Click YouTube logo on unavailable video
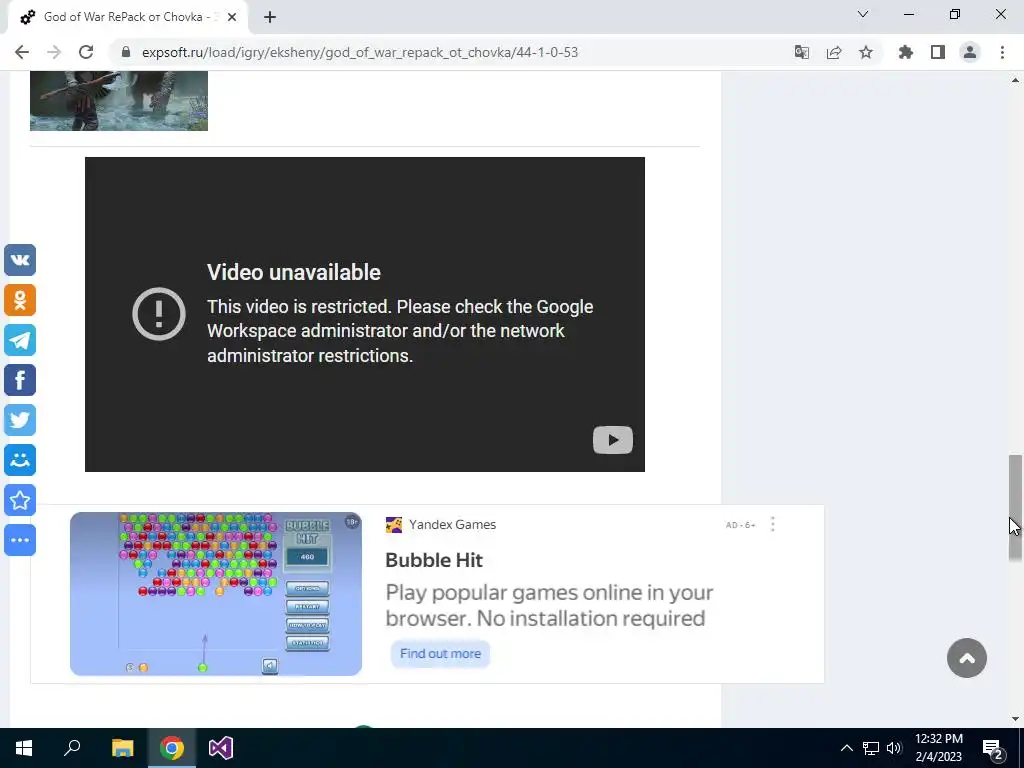Screen dimensions: 1024x768 coord(613,440)
